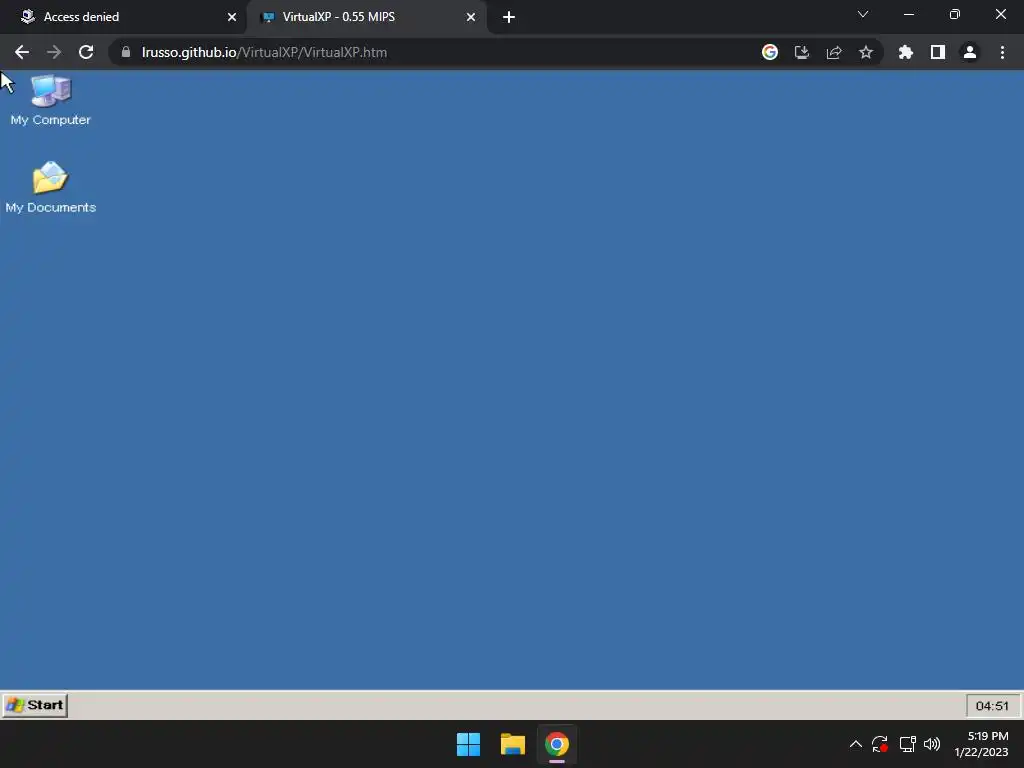Screen dimensions: 1024x768
Task: Open File Explorer from taskbar
Action: tap(513, 744)
